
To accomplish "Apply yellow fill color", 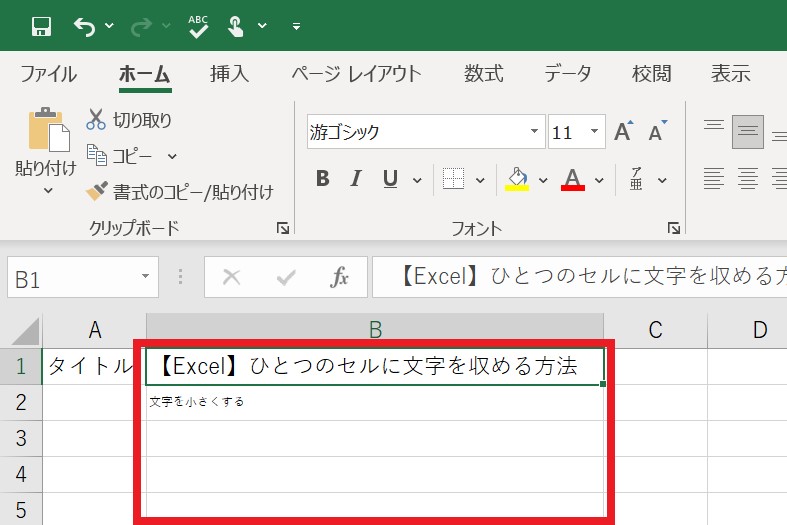I will pos(517,179).
